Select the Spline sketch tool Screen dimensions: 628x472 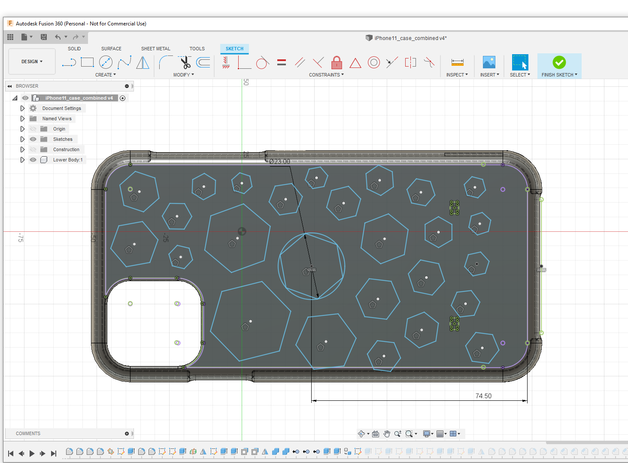124,62
